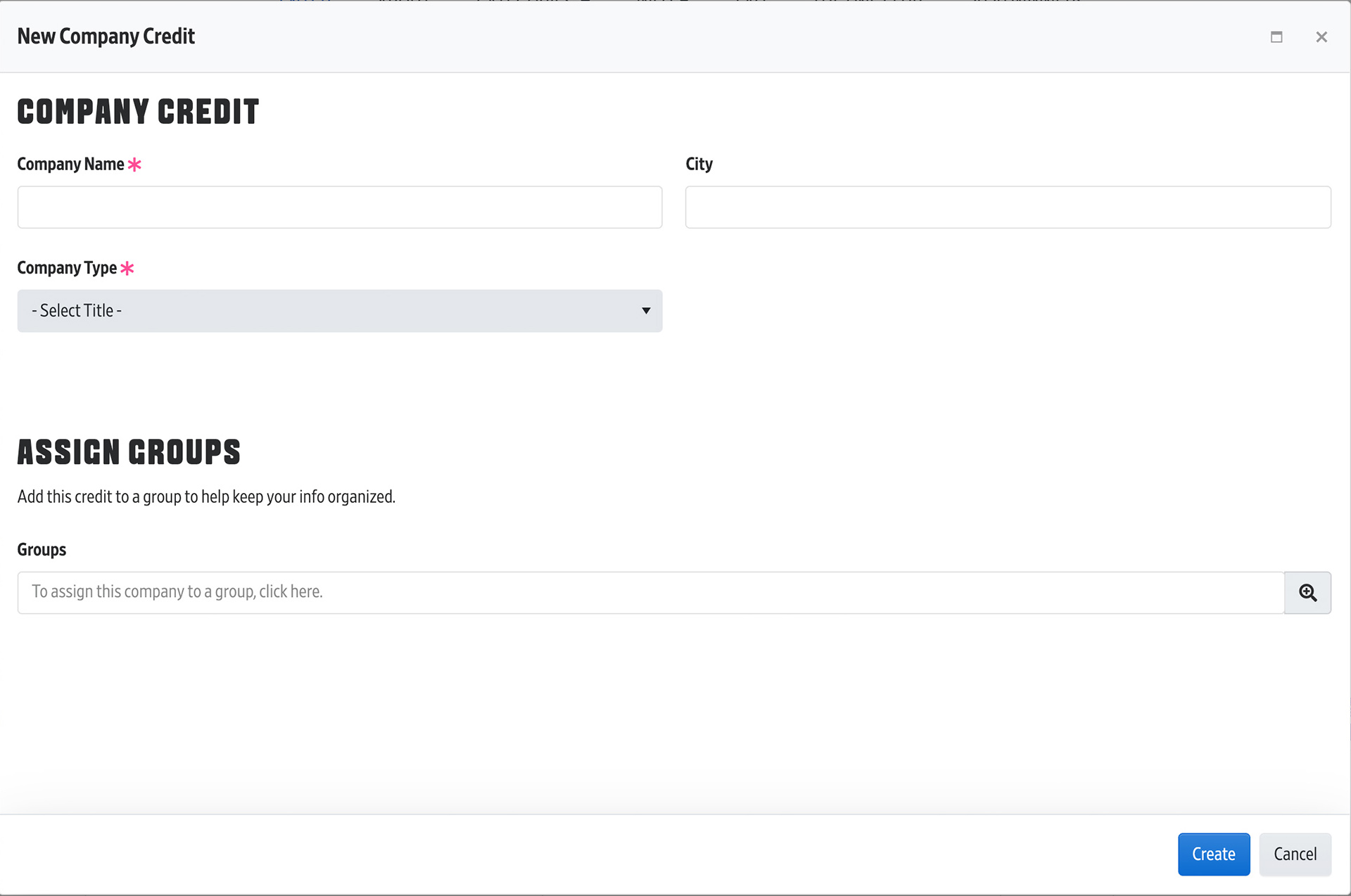Image resolution: width=1351 pixels, height=896 pixels.
Task: Click the Company Name field label
Action: pyautogui.click(x=70, y=165)
